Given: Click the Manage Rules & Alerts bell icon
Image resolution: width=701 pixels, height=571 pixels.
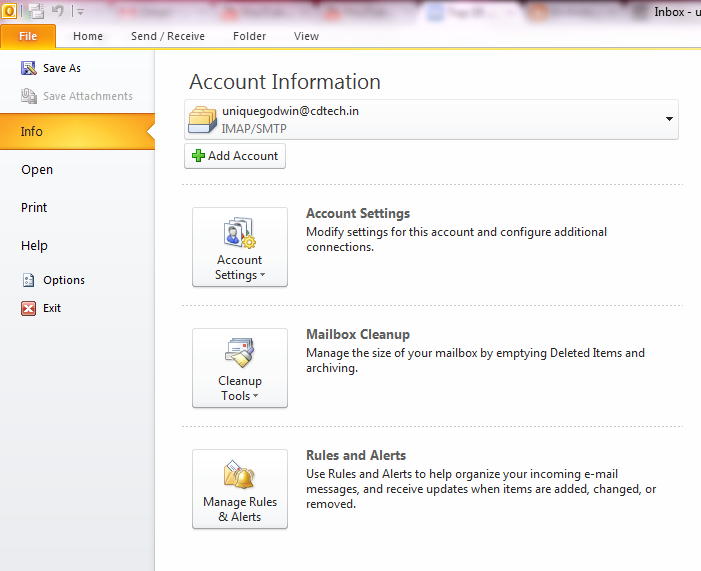Looking at the screenshot, I should click(x=239, y=474).
